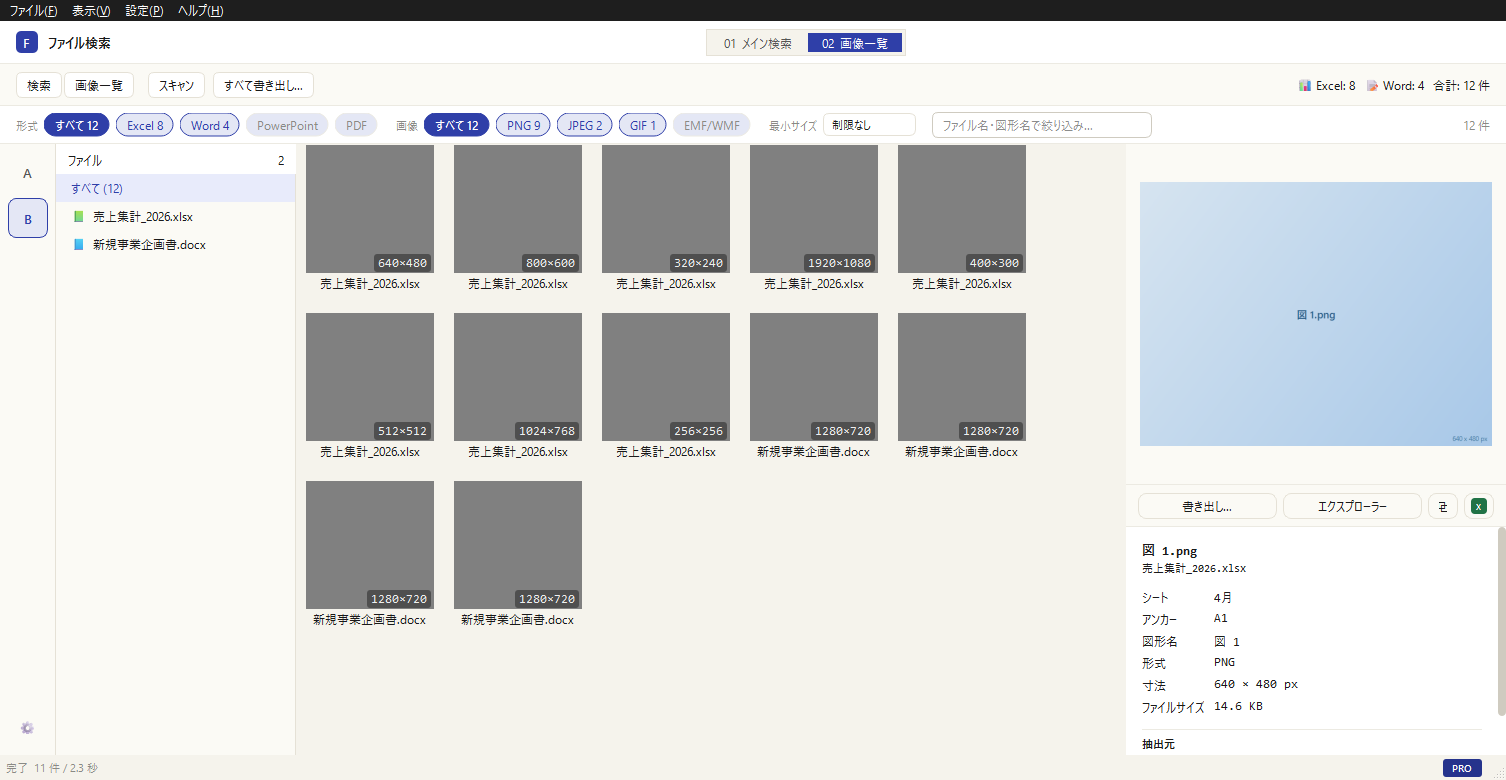Open the 最小サイズ 制限なし dropdown
The width and height of the screenshot is (1506, 780).
coord(869,125)
